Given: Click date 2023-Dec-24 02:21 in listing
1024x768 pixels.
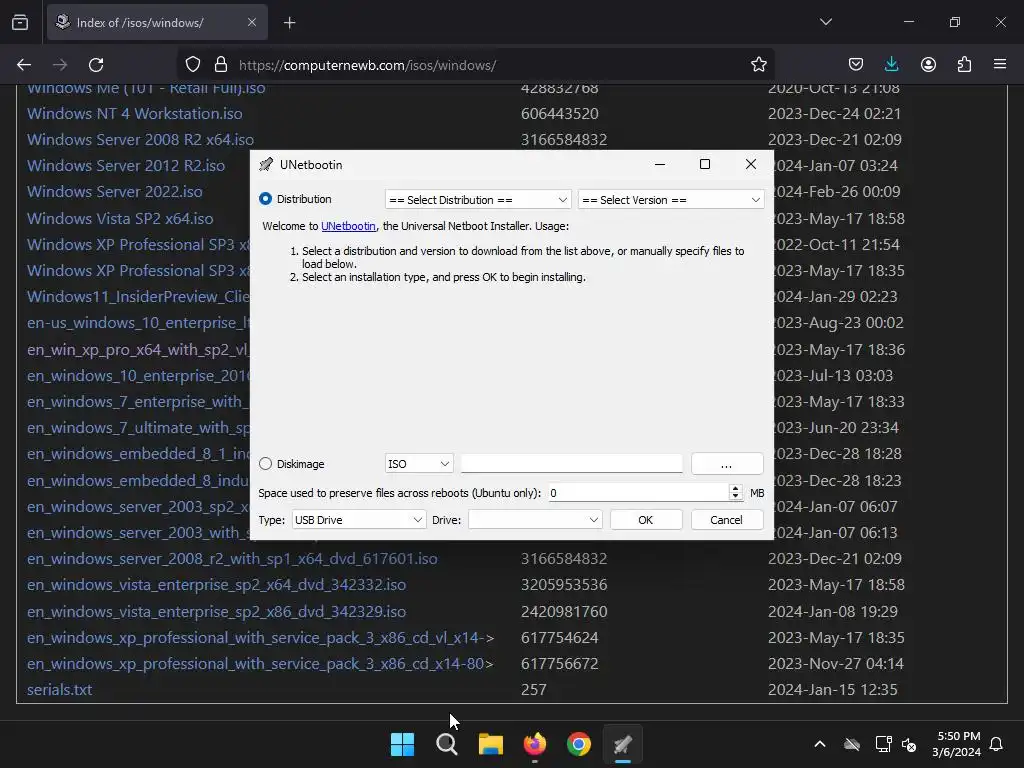Looking at the screenshot, I should click(835, 114).
